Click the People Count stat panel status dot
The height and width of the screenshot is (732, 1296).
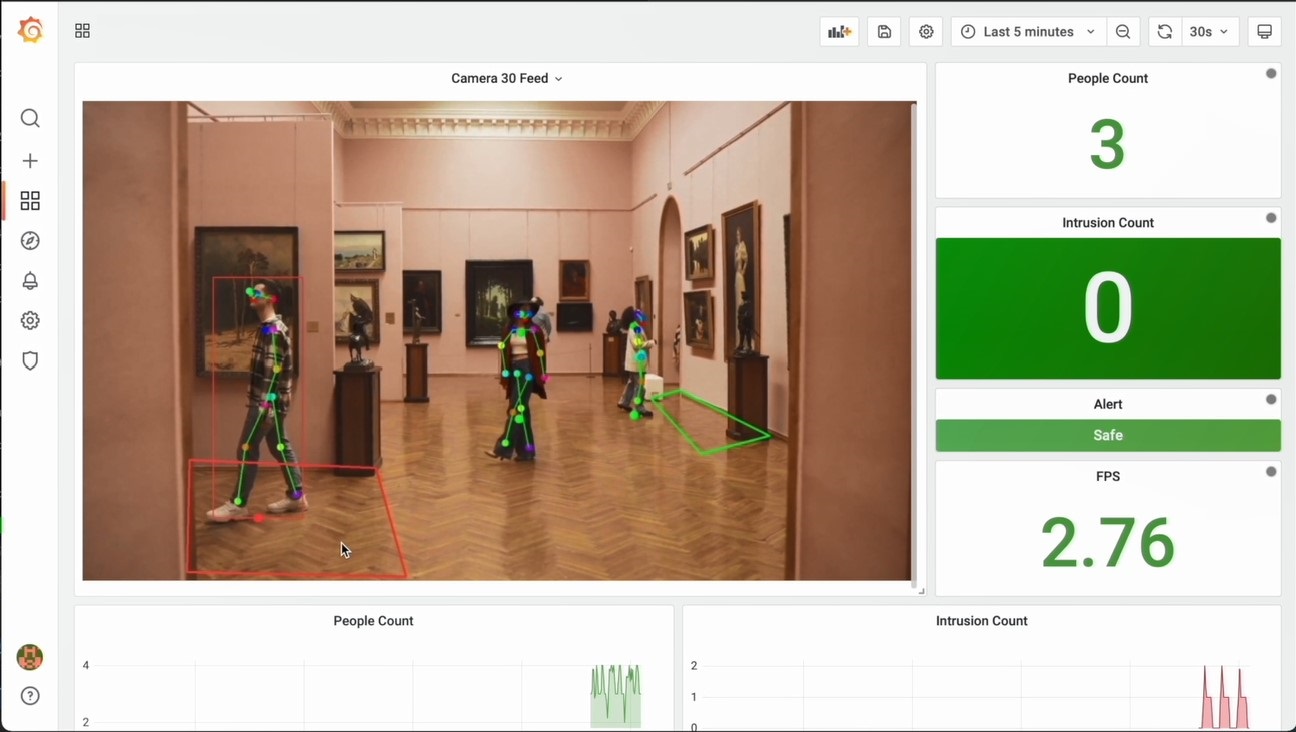tap(1271, 73)
